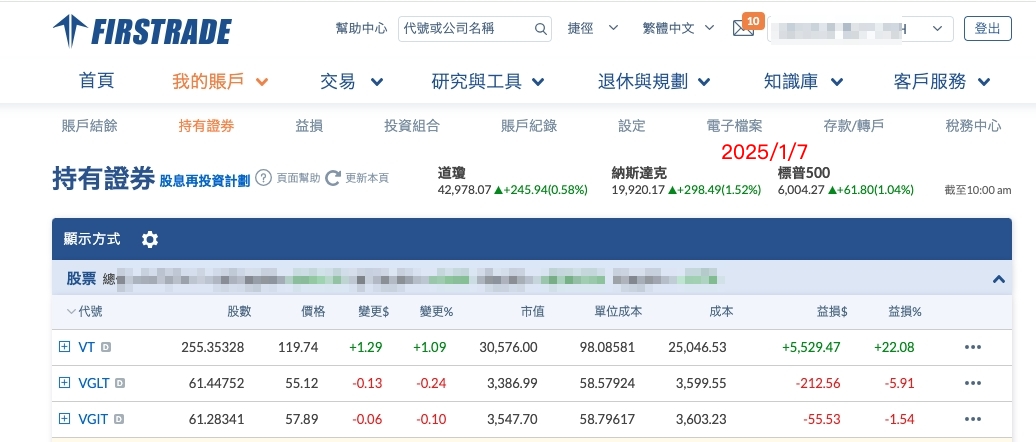This screenshot has width=1036, height=442.
Task: Open 股息再投資計劃 link
Action: (205, 180)
